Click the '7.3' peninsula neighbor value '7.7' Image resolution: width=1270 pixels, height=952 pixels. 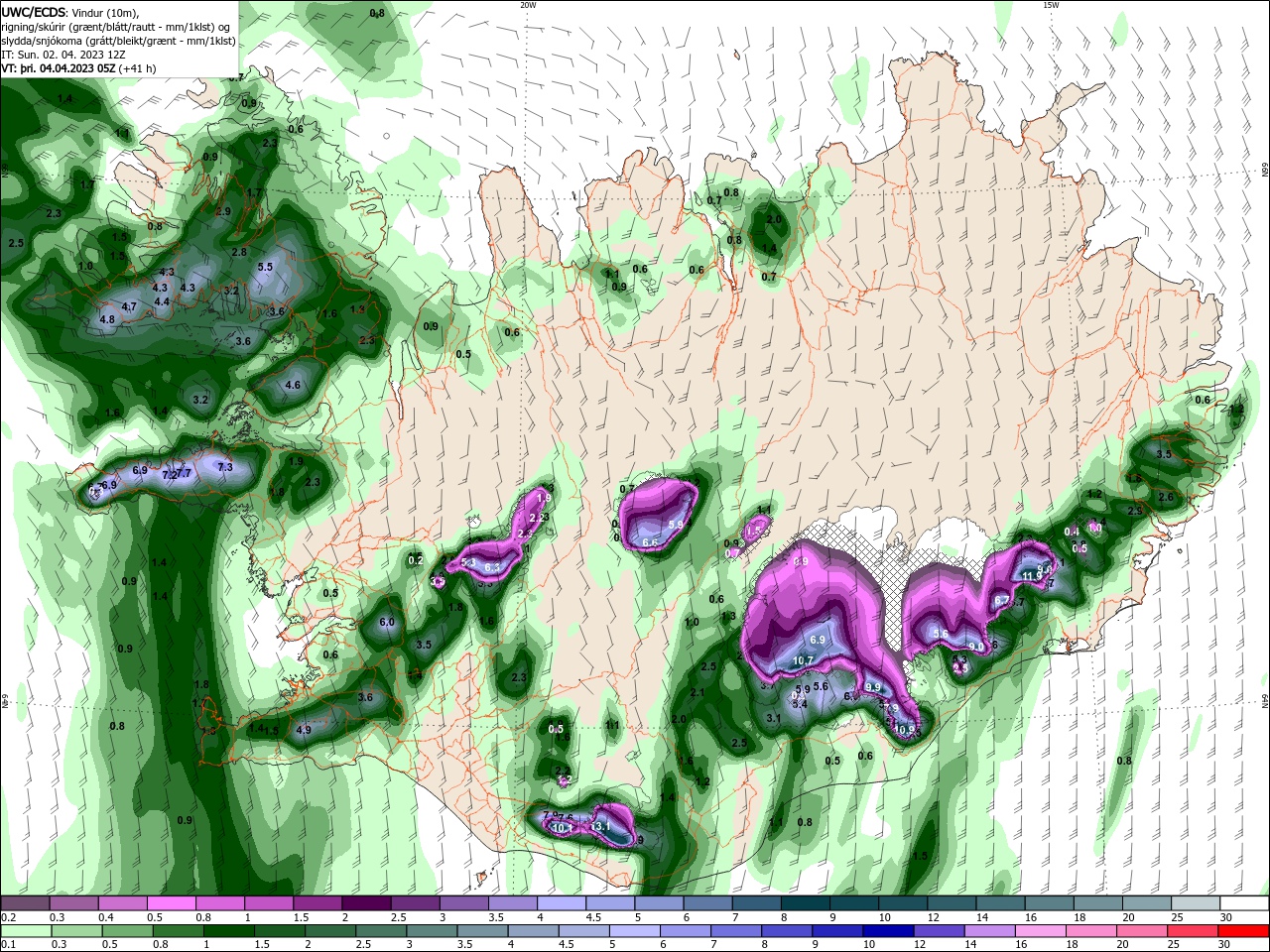tap(184, 474)
